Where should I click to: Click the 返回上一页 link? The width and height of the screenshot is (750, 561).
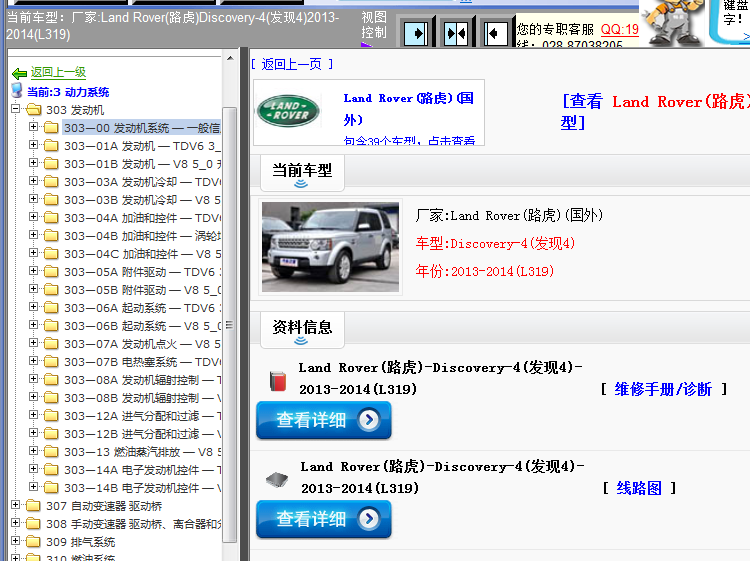point(292,64)
